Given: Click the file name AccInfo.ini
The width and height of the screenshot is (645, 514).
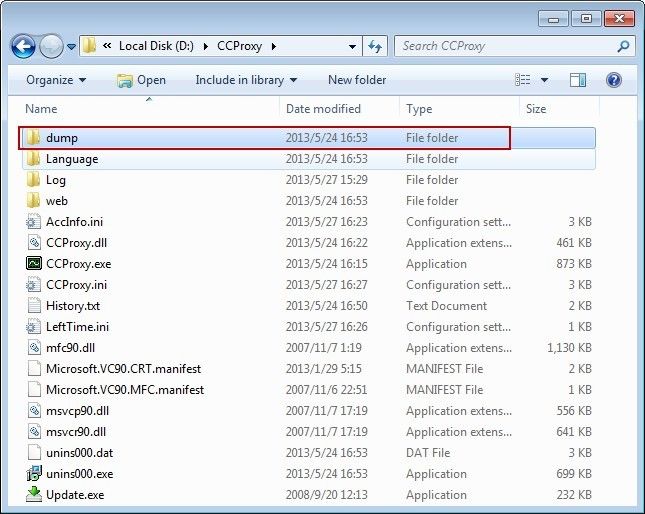Looking at the screenshot, I should (x=74, y=222).
